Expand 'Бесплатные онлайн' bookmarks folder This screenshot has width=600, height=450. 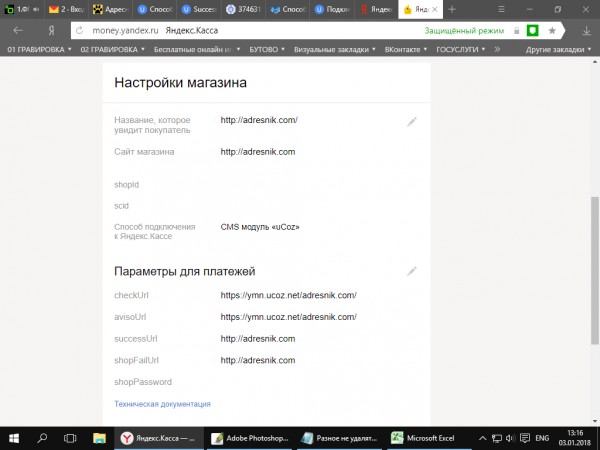(197, 49)
